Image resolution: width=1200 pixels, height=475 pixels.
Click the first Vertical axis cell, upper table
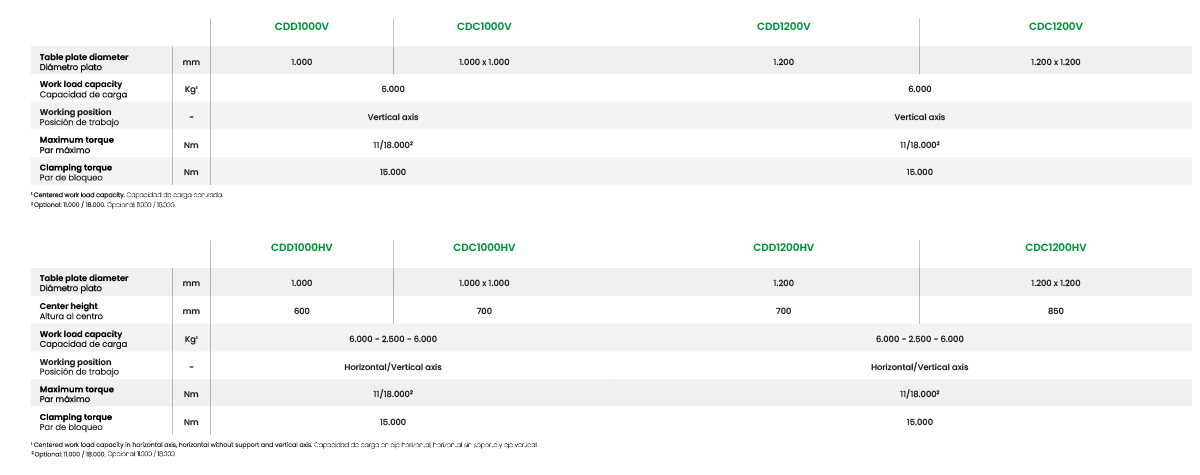(x=392, y=117)
